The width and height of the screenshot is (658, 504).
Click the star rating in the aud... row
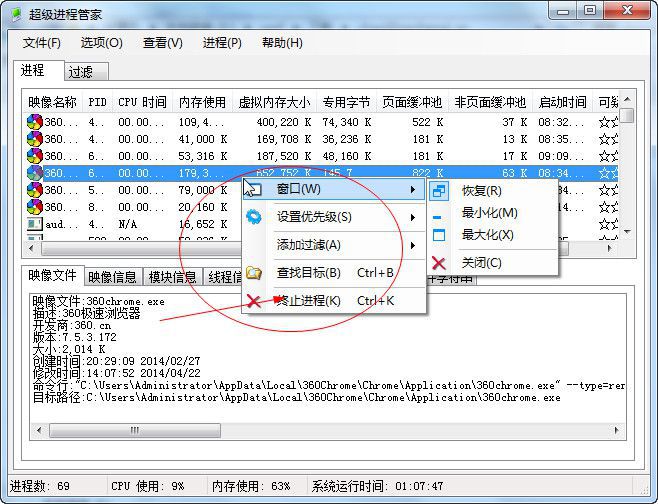click(608, 224)
